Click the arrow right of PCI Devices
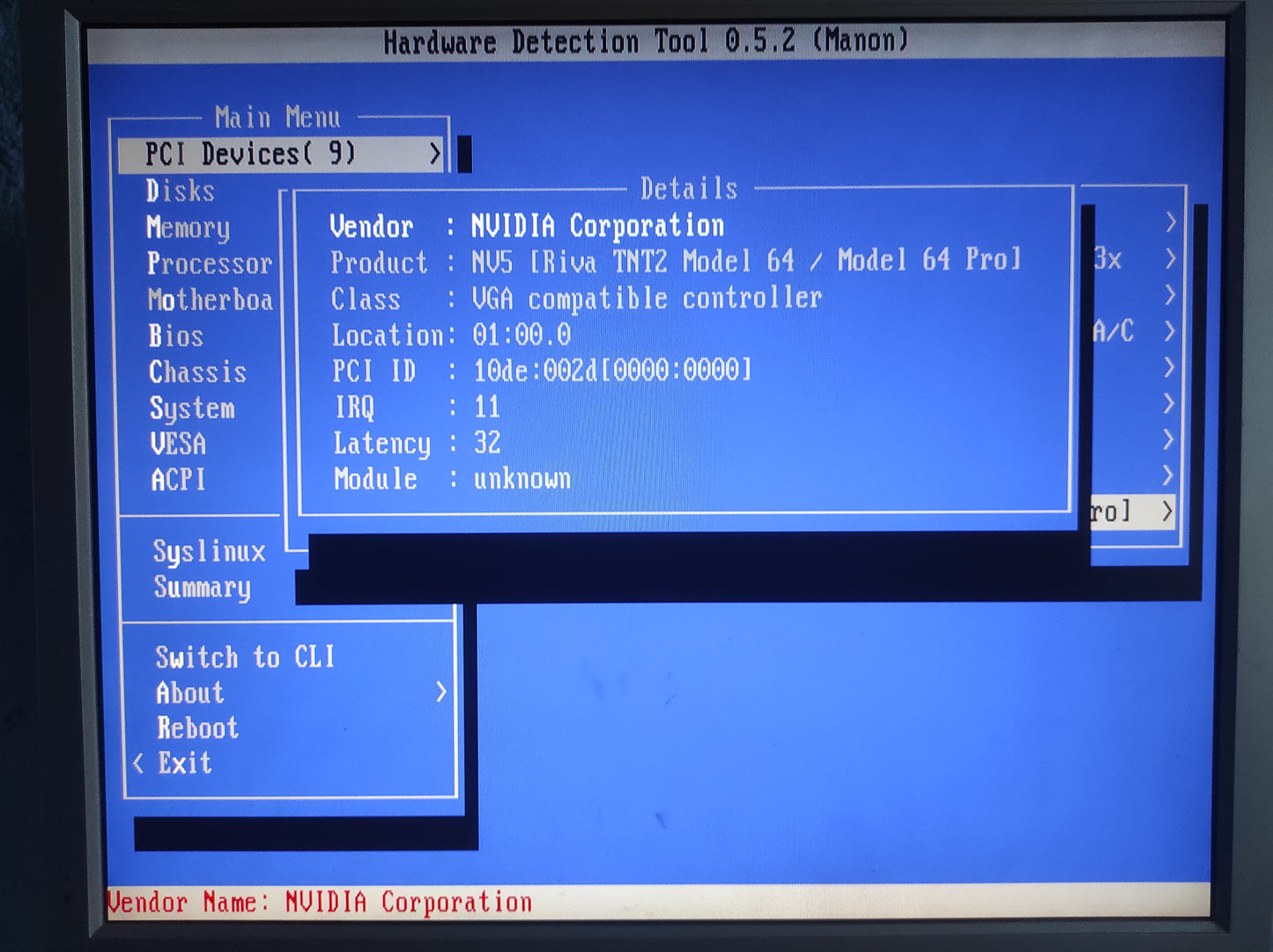This screenshot has height=952, width=1273. click(435, 155)
